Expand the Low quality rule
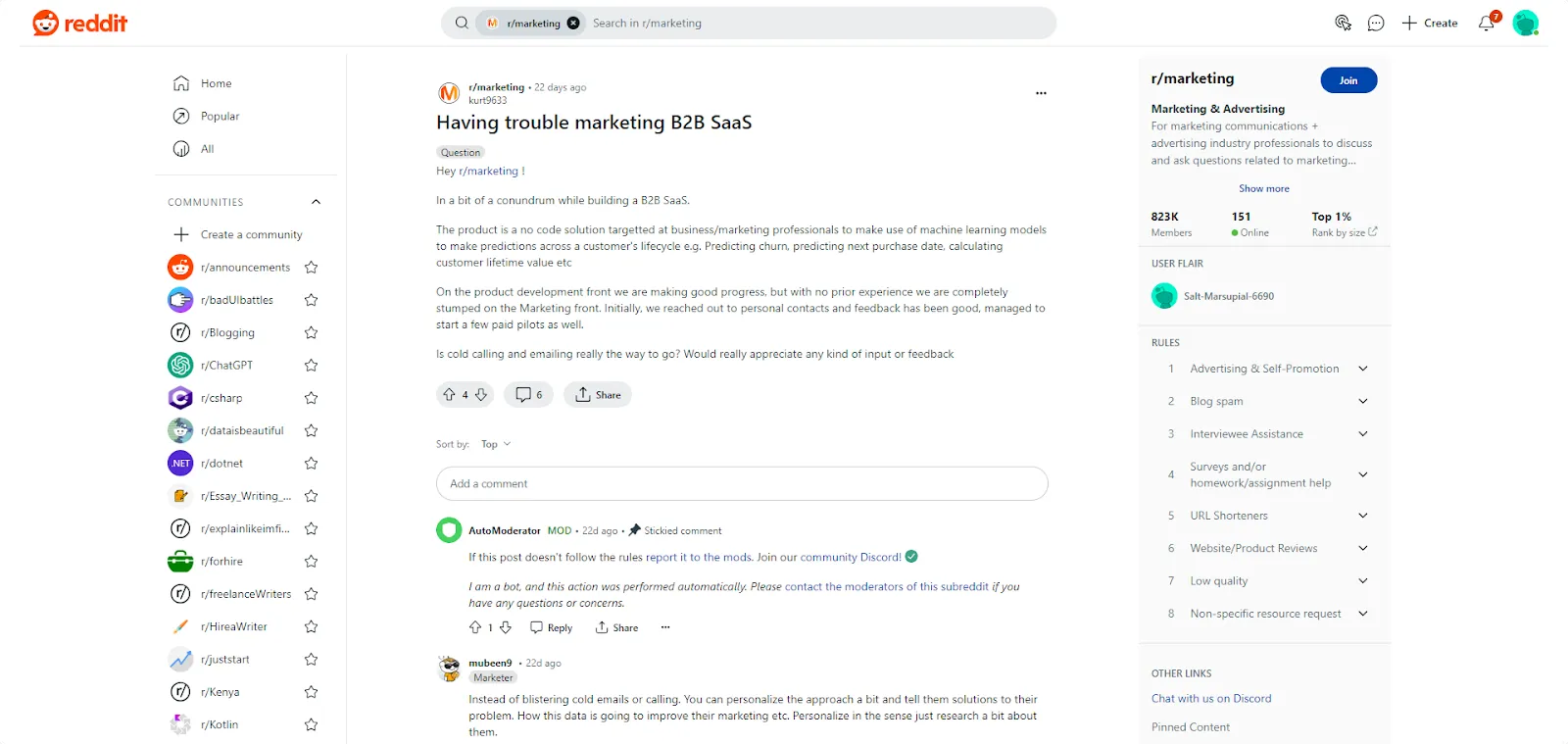The width and height of the screenshot is (1568, 744). tap(1362, 580)
